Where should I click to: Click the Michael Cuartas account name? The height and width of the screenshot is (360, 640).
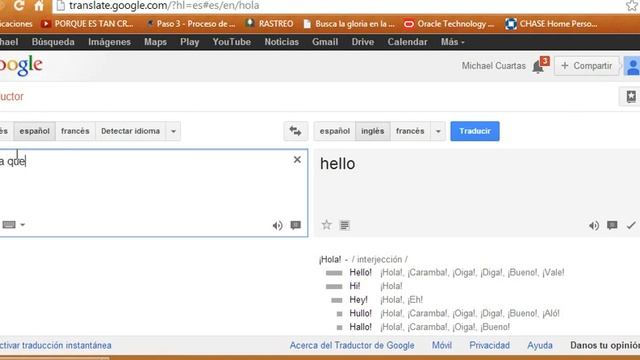coord(493,66)
